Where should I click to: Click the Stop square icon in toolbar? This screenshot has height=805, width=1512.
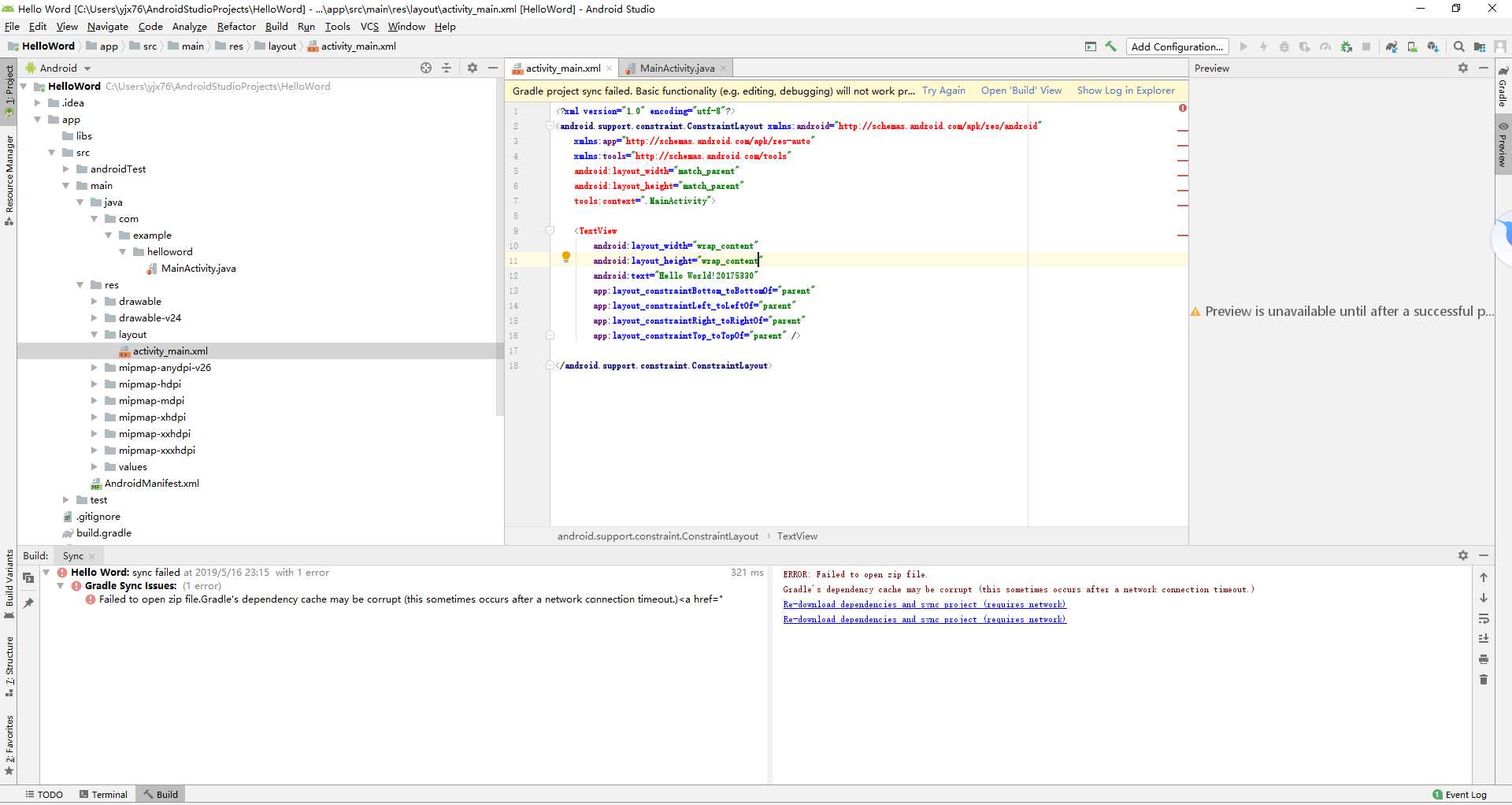pos(1366,46)
